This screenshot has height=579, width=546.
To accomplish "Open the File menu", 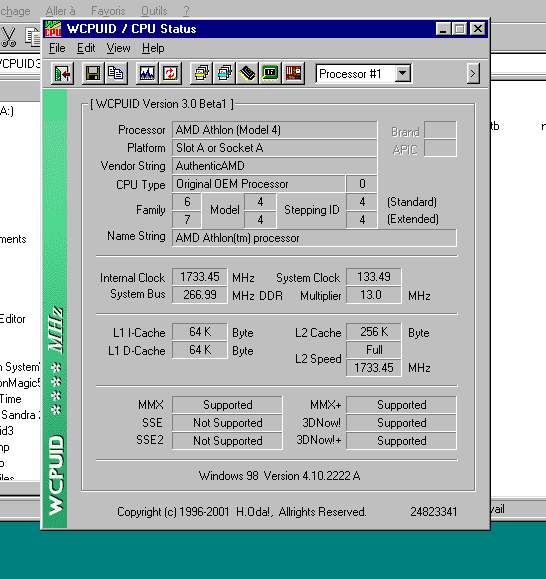I will (57, 48).
